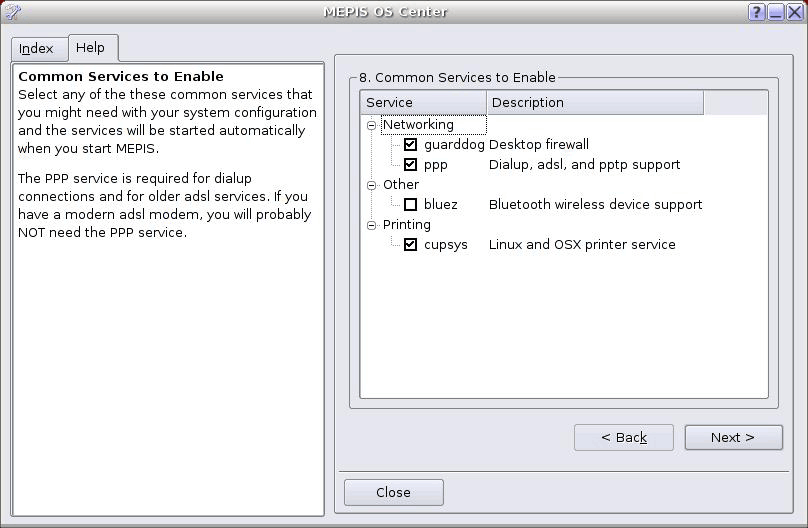Uncheck the cupsys printer service
This screenshot has height=528, width=808.
tap(410, 244)
